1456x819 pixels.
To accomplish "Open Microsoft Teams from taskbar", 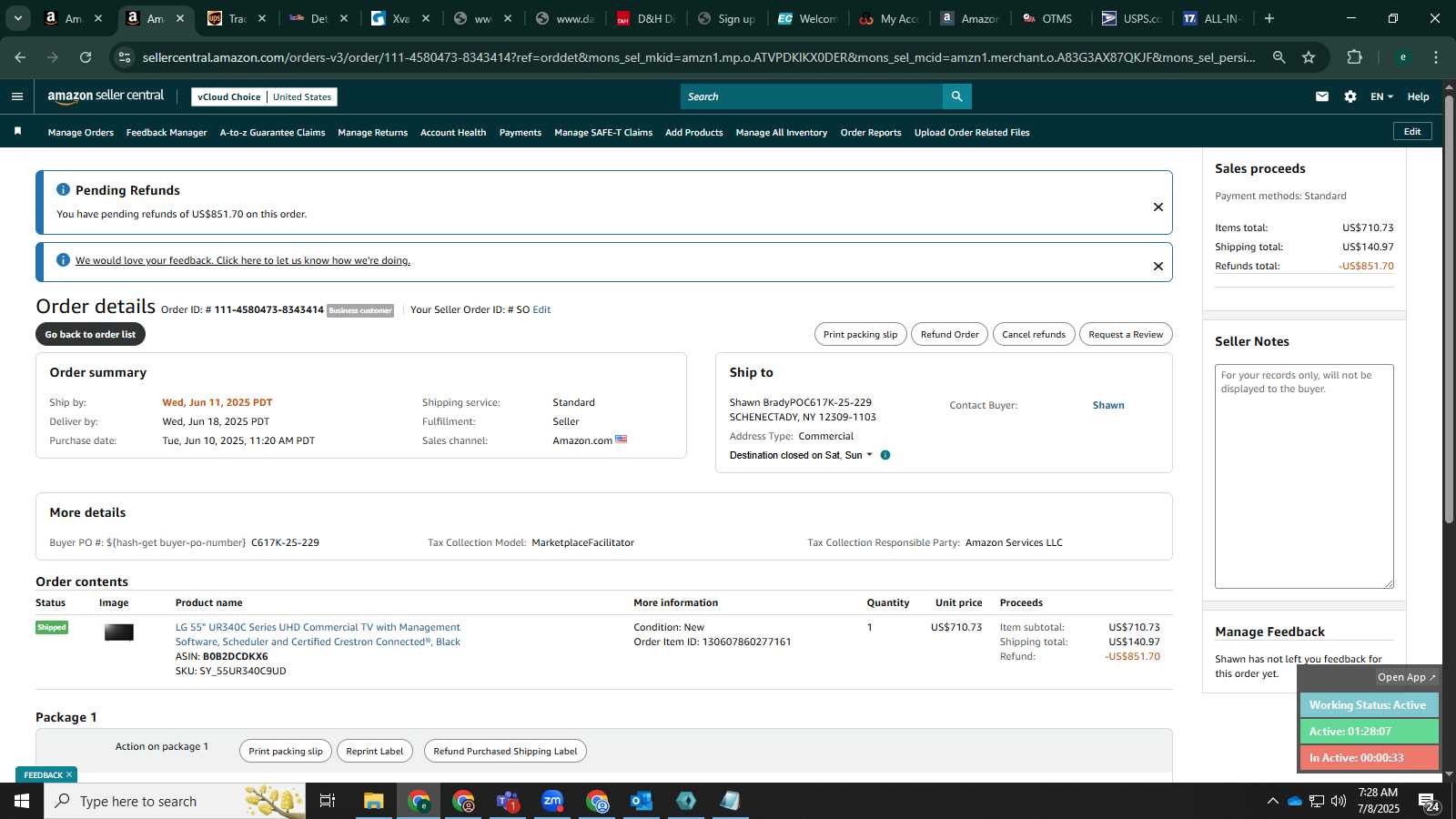I will pos(508,801).
